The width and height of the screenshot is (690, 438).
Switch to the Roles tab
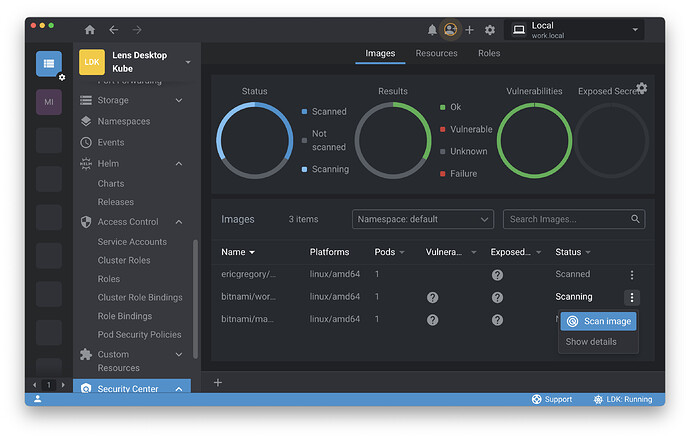pyautogui.click(x=489, y=53)
